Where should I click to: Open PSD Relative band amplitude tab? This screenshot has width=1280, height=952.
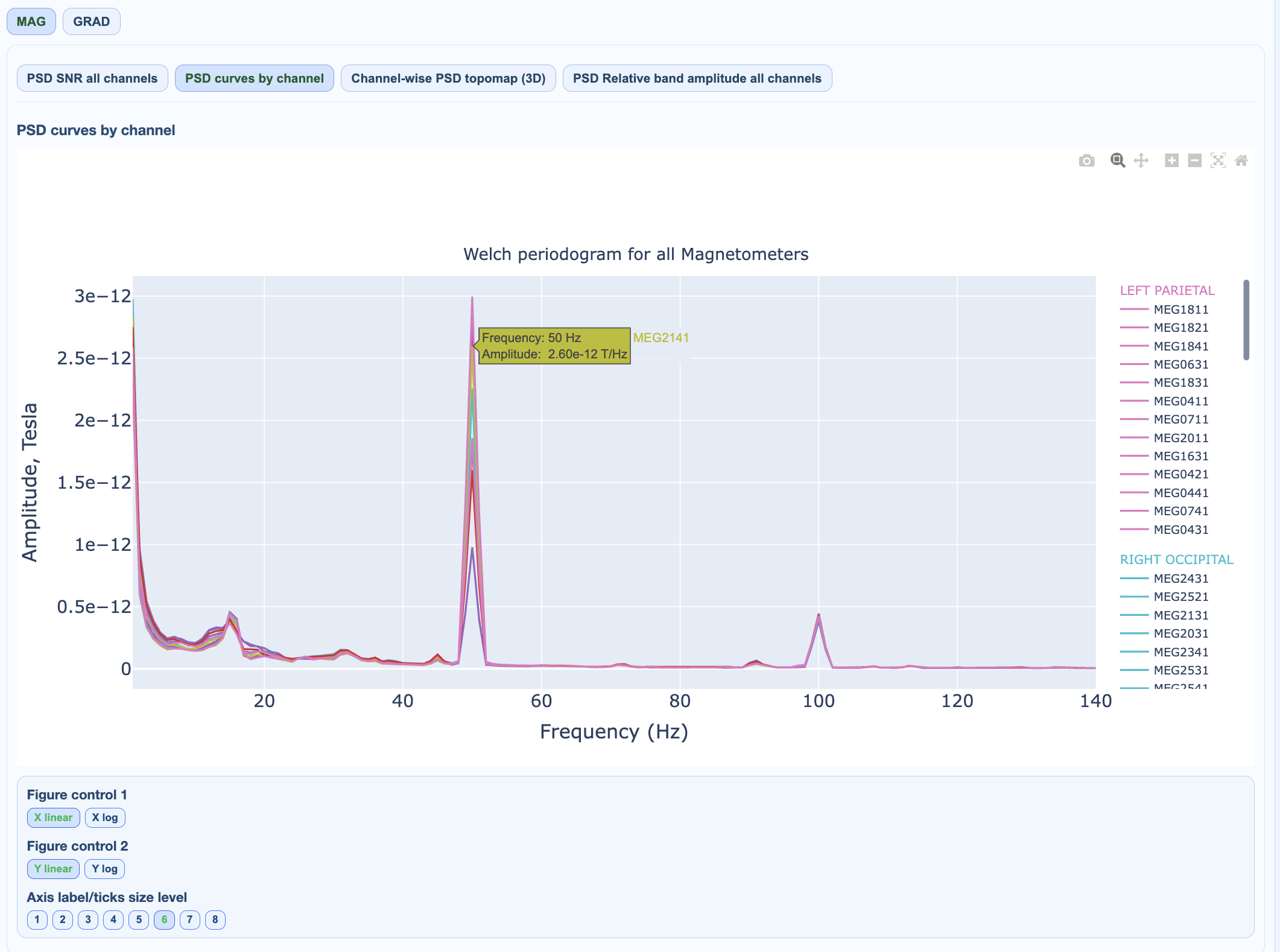697,78
